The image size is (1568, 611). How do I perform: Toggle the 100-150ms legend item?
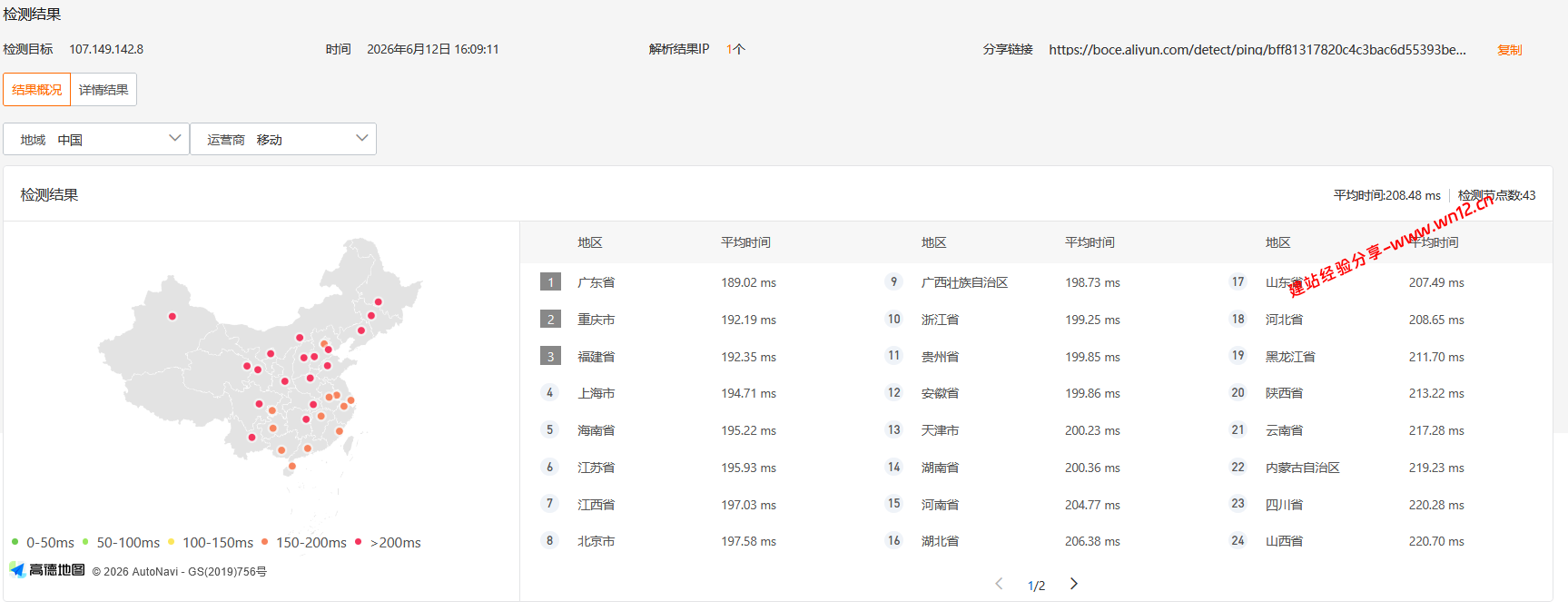[211, 542]
